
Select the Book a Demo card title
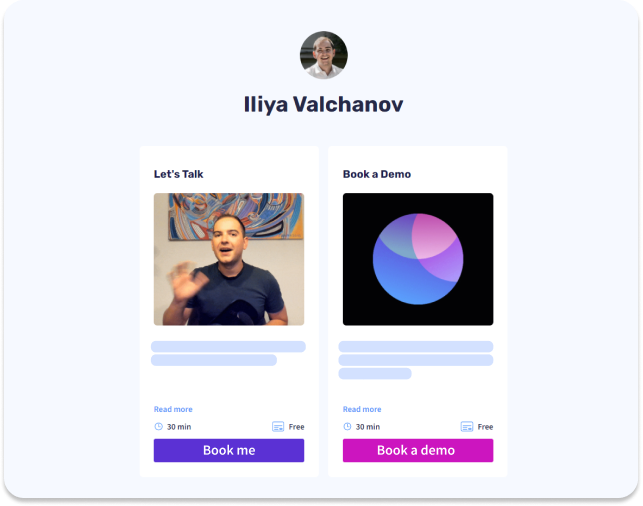point(377,174)
